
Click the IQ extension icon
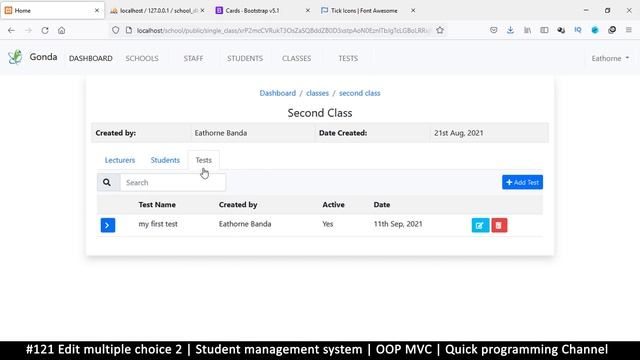578,30
